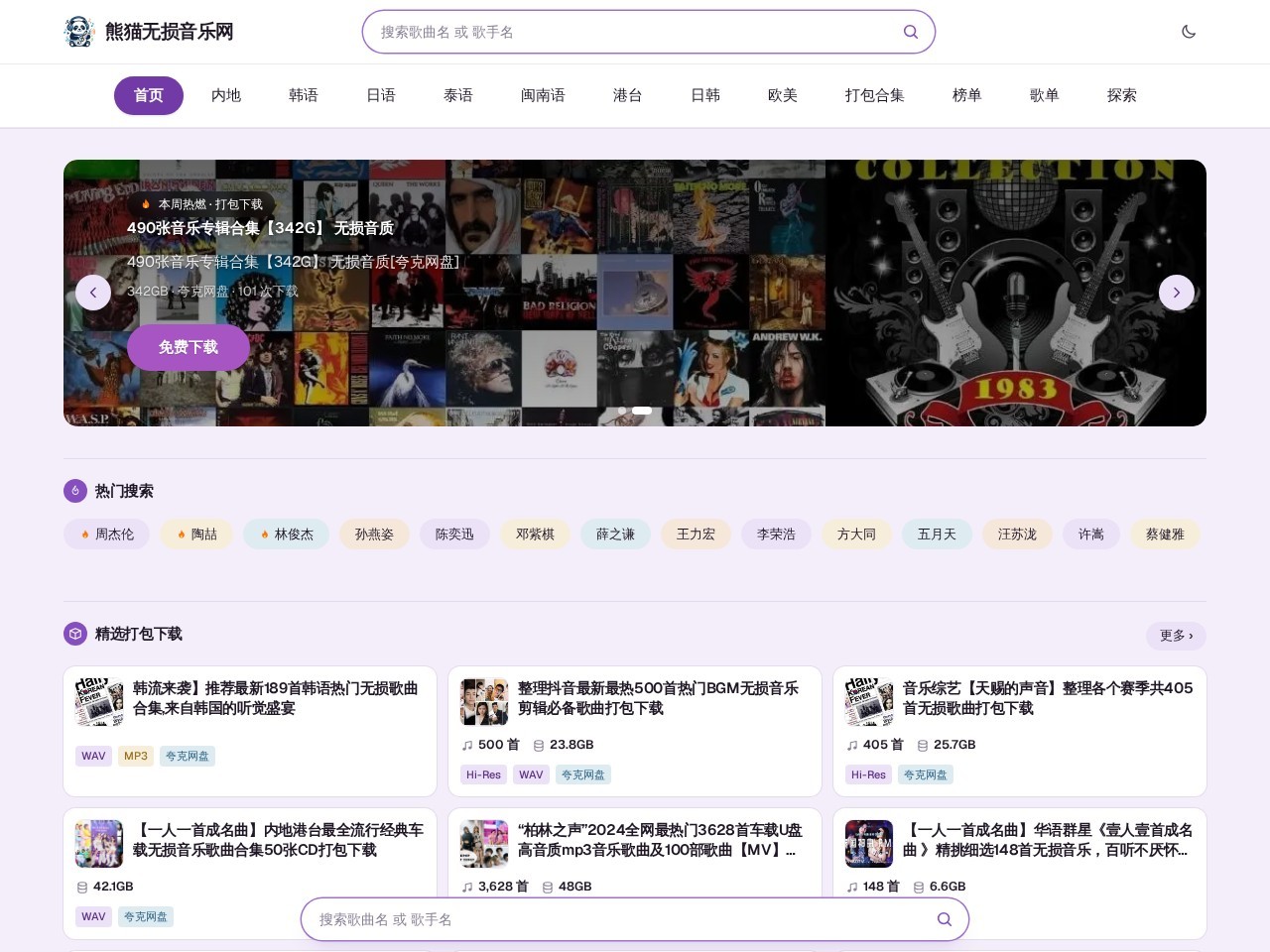Open 壹人壹首成名曲 148首 pack title
Image resolution: width=1270 pixels, height=952 pixels.
(1048, 840)
